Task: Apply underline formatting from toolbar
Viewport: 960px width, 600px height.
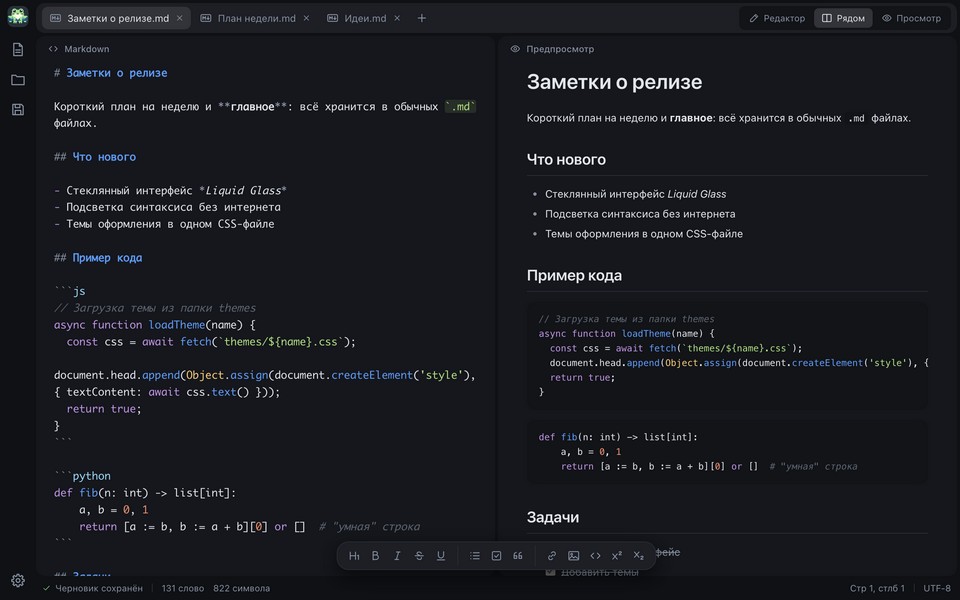Action: (x=440, y=556)
